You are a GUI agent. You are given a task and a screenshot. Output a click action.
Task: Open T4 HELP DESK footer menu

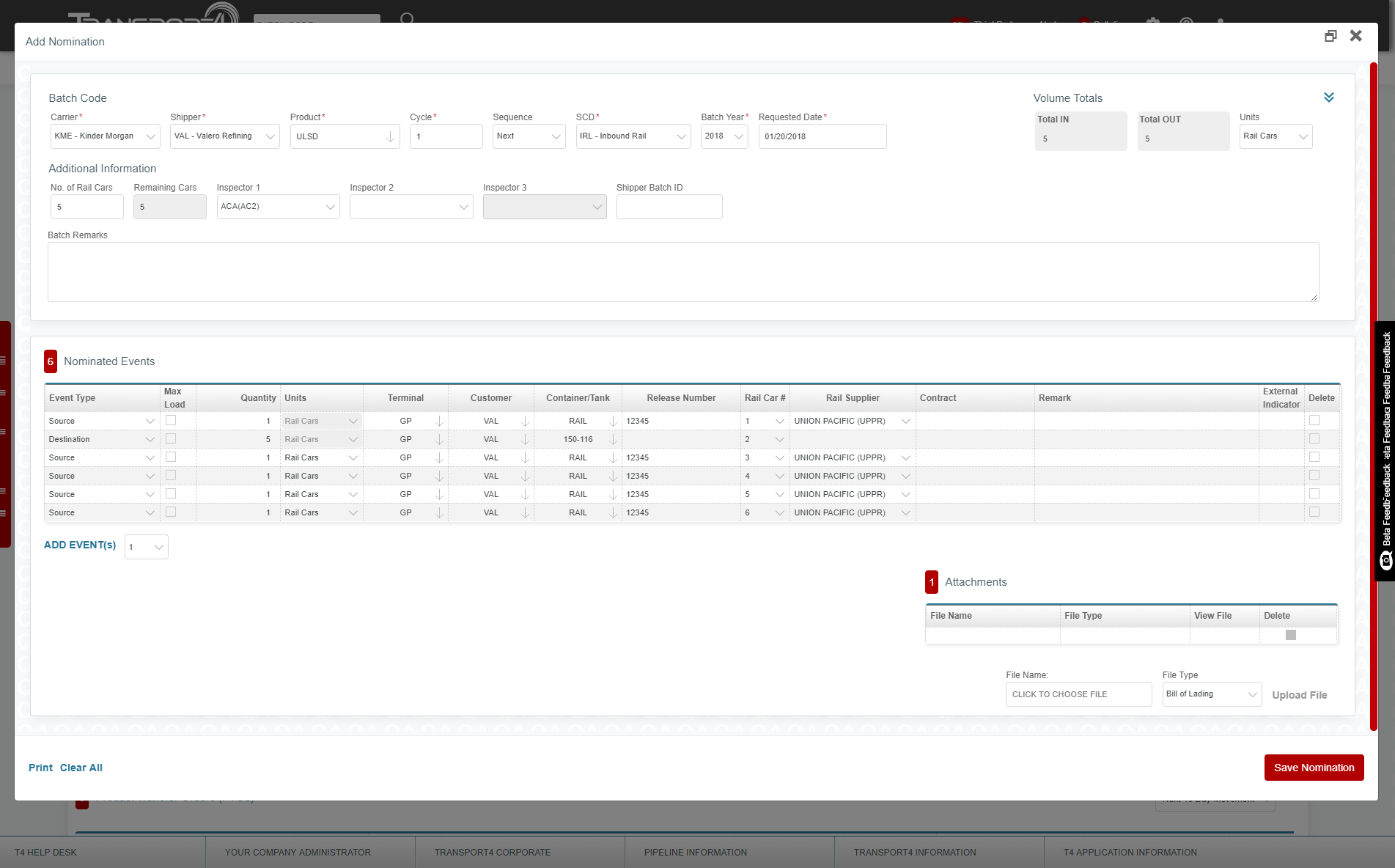(45, 853)
